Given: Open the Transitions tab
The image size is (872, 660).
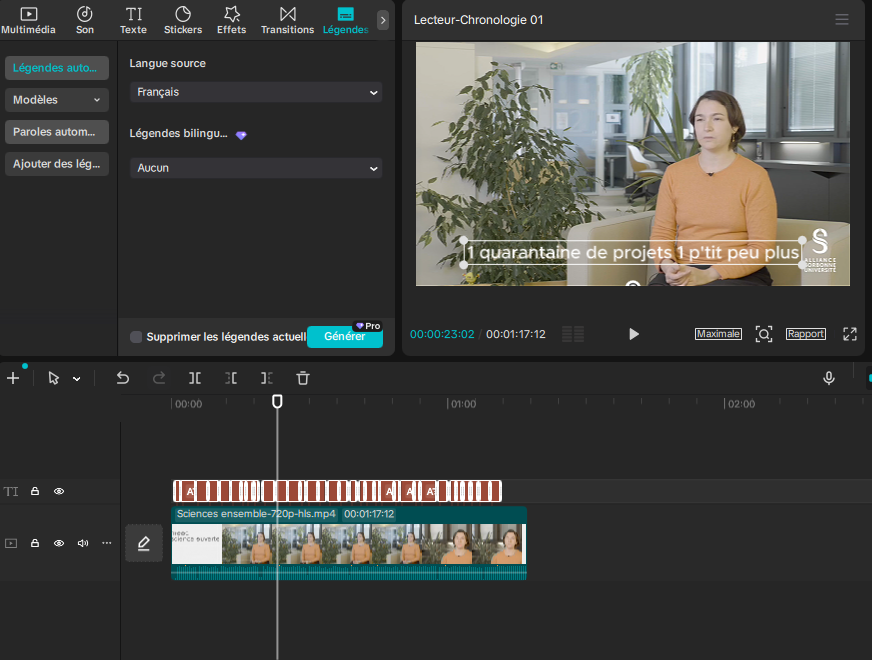Looking at the screenshot, I should 288,21.
